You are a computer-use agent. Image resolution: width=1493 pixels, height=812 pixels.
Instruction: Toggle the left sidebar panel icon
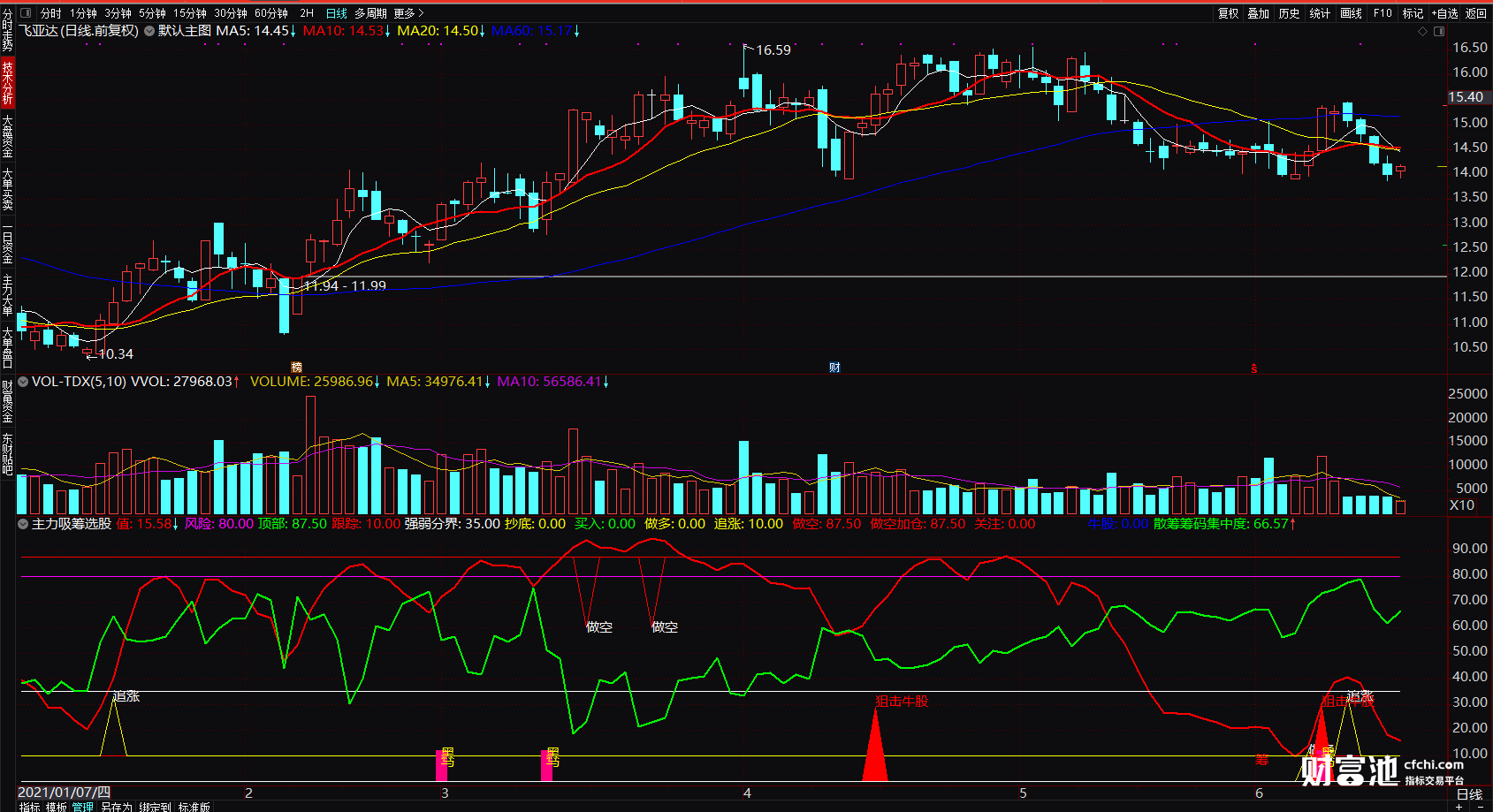[x=25, y=13]
